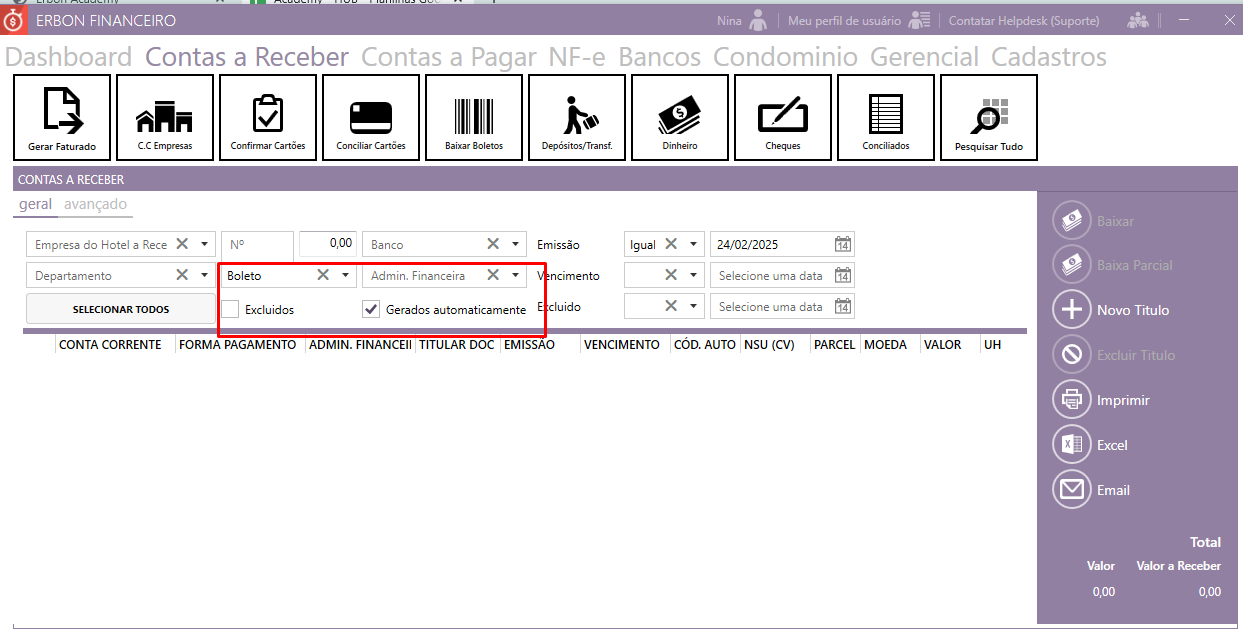Switch to the avançado tab
The width and height of the screenshot is (1243, 639).
pos(95,204)
